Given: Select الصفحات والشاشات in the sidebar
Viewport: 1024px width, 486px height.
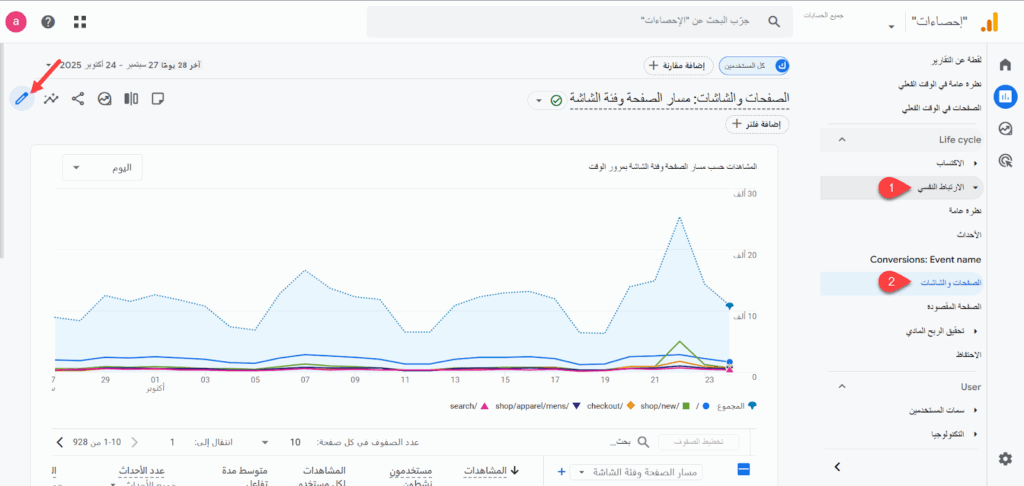Looking at the screenshot, I should [x=947, y=283].
